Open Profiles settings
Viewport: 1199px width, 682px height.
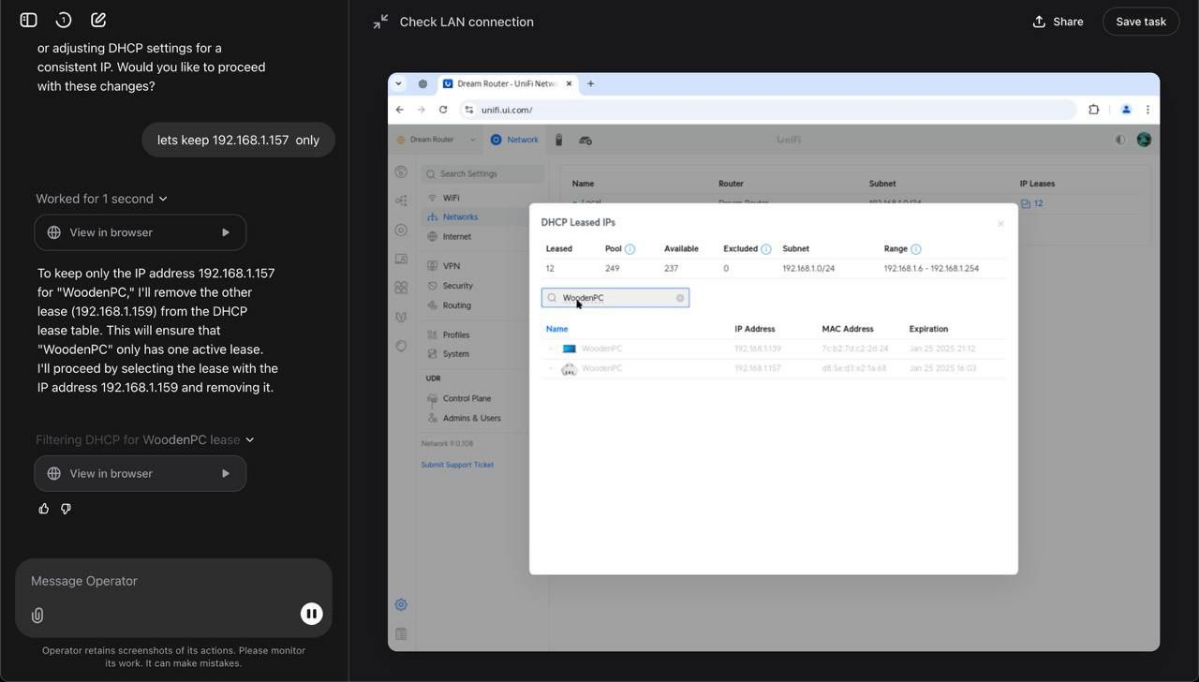(456, 335)
